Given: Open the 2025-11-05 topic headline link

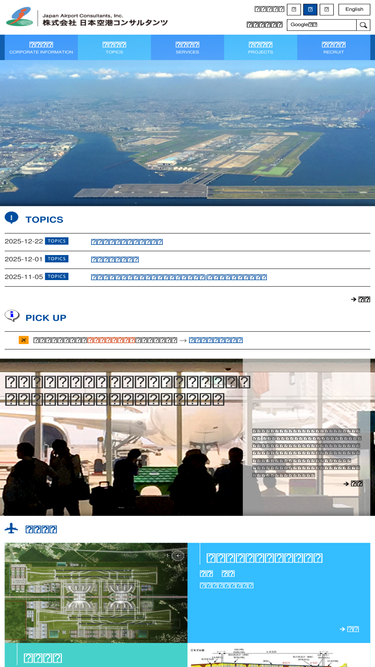Looking at the screenshot, I should click(179, 277).
